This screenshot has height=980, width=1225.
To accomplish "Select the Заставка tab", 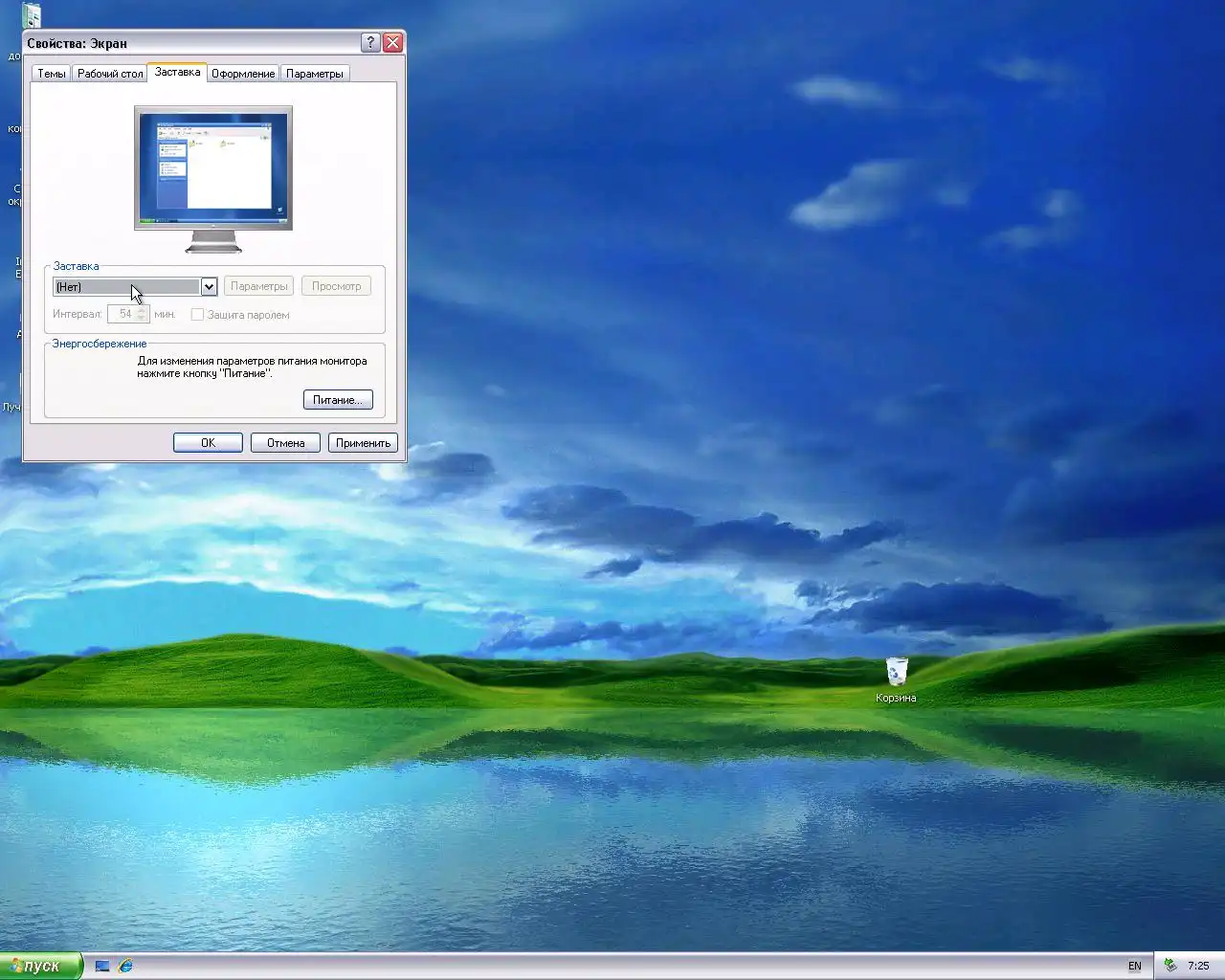I will 177,72.
